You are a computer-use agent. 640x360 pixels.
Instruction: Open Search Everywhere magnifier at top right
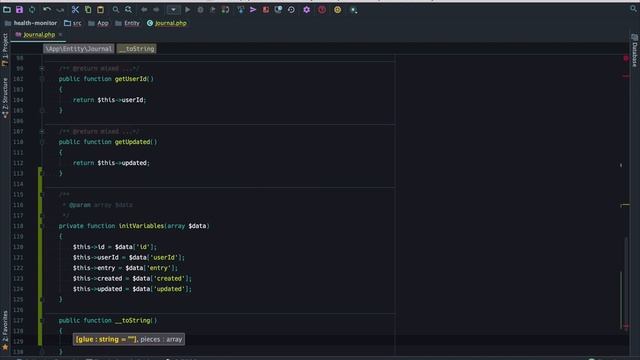(x=633, y=9)
